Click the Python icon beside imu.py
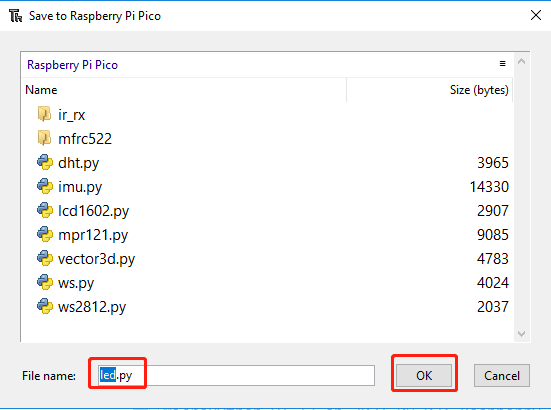551x410 pixels. pos(45,186)
